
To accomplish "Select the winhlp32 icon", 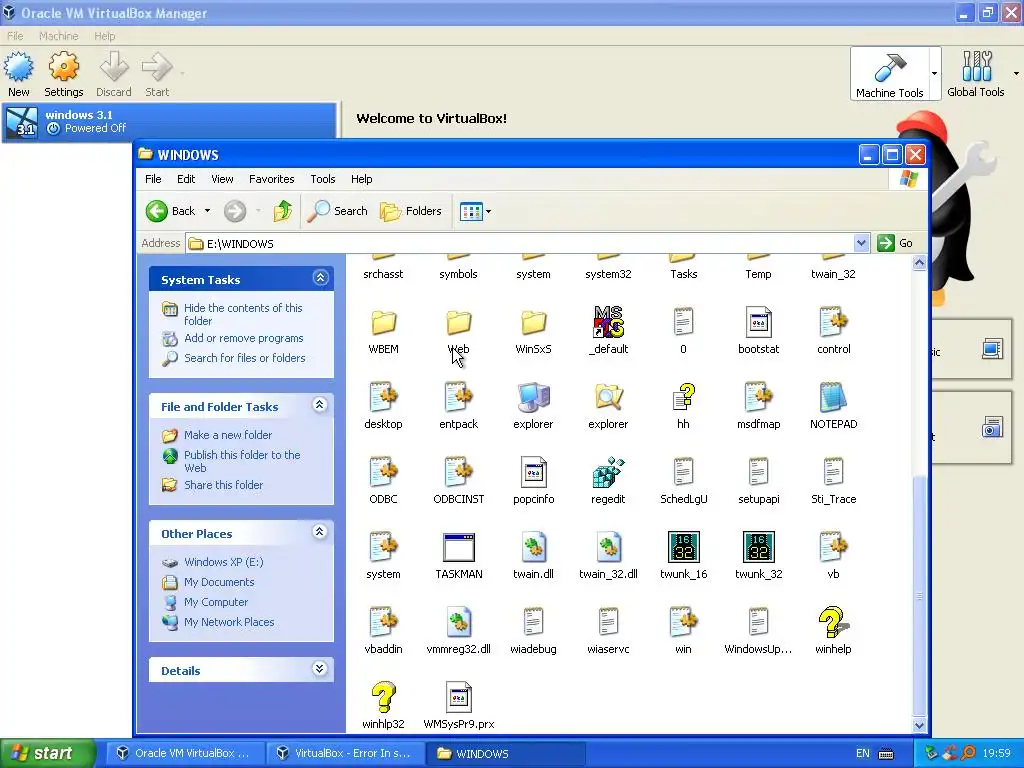I will [383, 697].
